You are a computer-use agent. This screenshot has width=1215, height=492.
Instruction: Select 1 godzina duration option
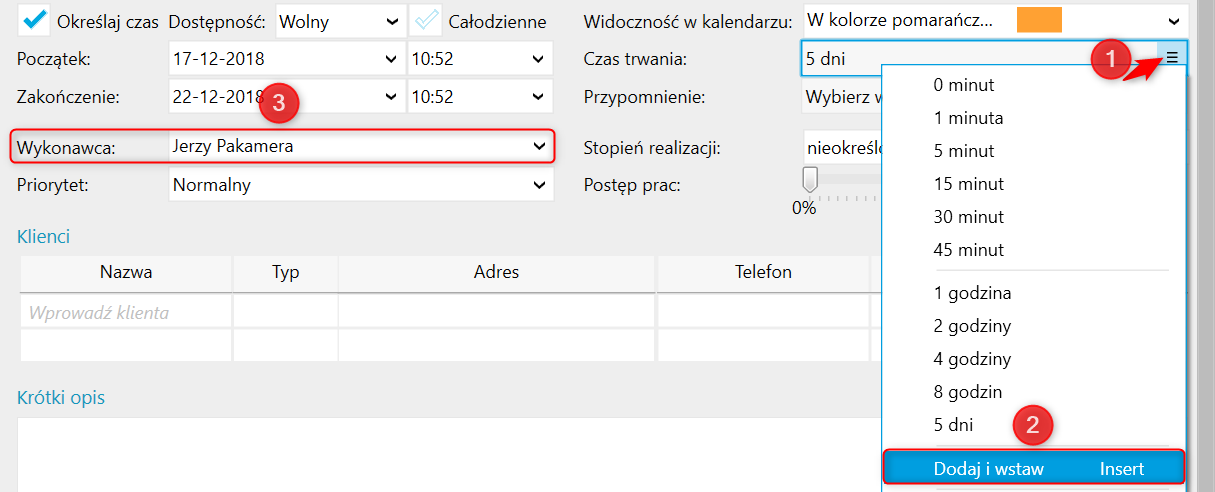[972, 293]
